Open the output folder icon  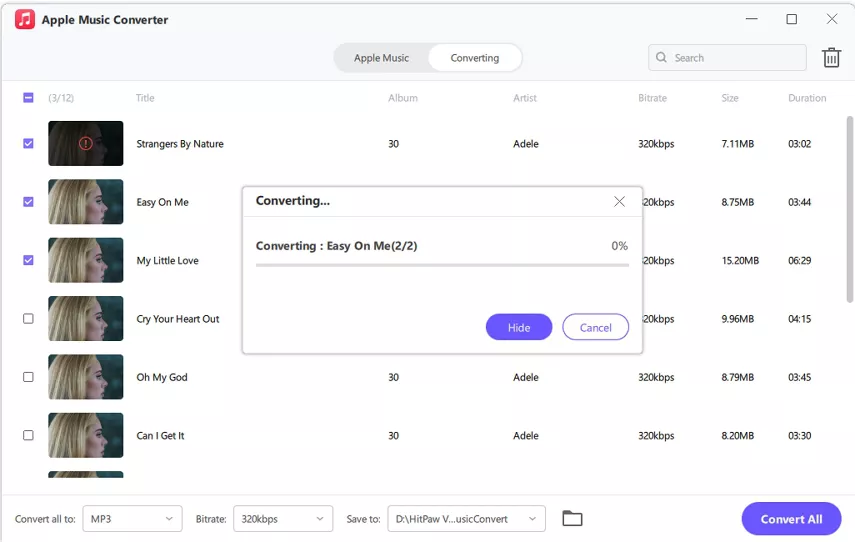[572, 518]
